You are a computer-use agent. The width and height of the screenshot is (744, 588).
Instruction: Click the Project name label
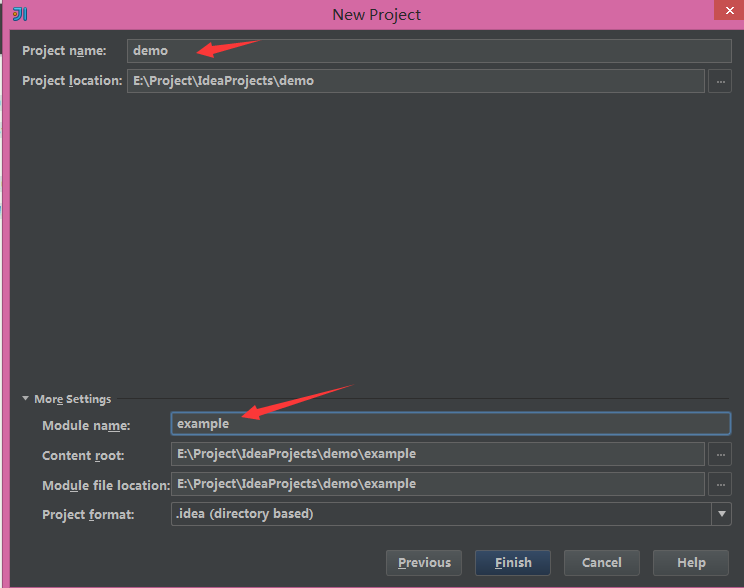(x=64, y=51)
